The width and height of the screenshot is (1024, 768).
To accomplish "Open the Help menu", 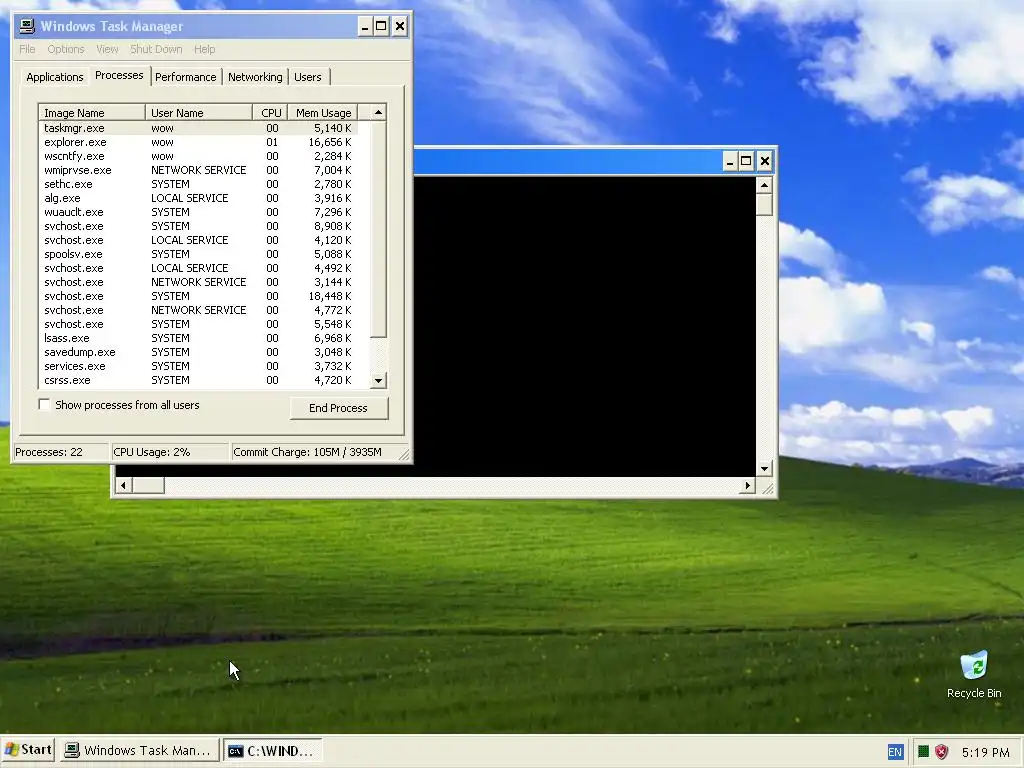I will (x=204, y=49).
